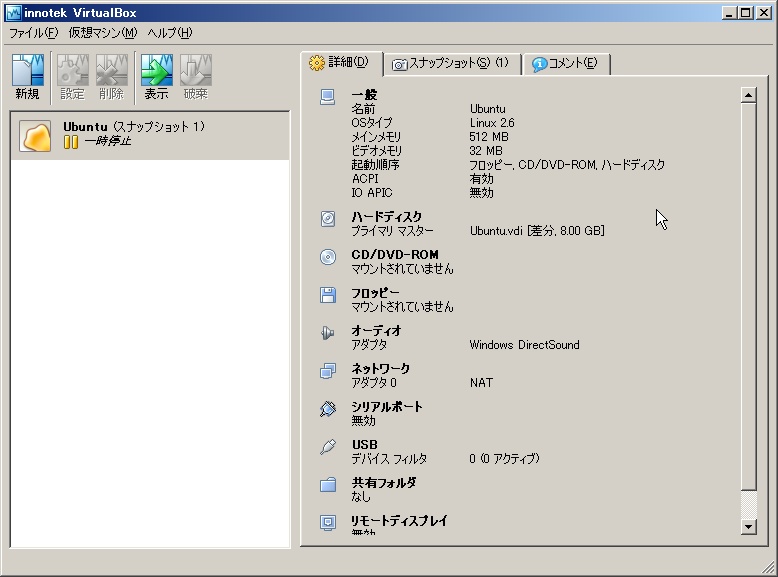Click the window resize grip corner

click(769, 568)
